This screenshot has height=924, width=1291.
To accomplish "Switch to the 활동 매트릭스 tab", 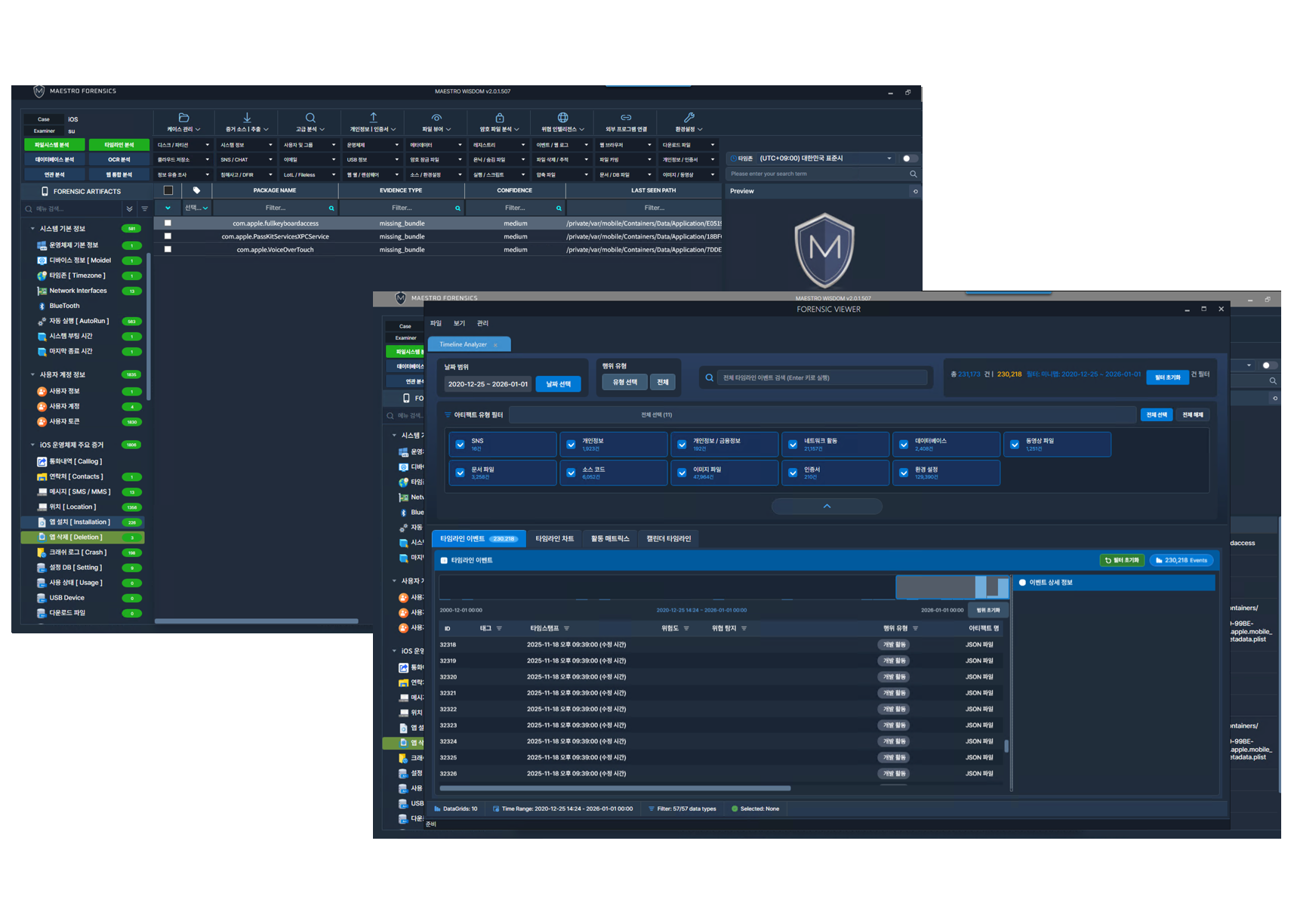I will click(x=610, y=538).
